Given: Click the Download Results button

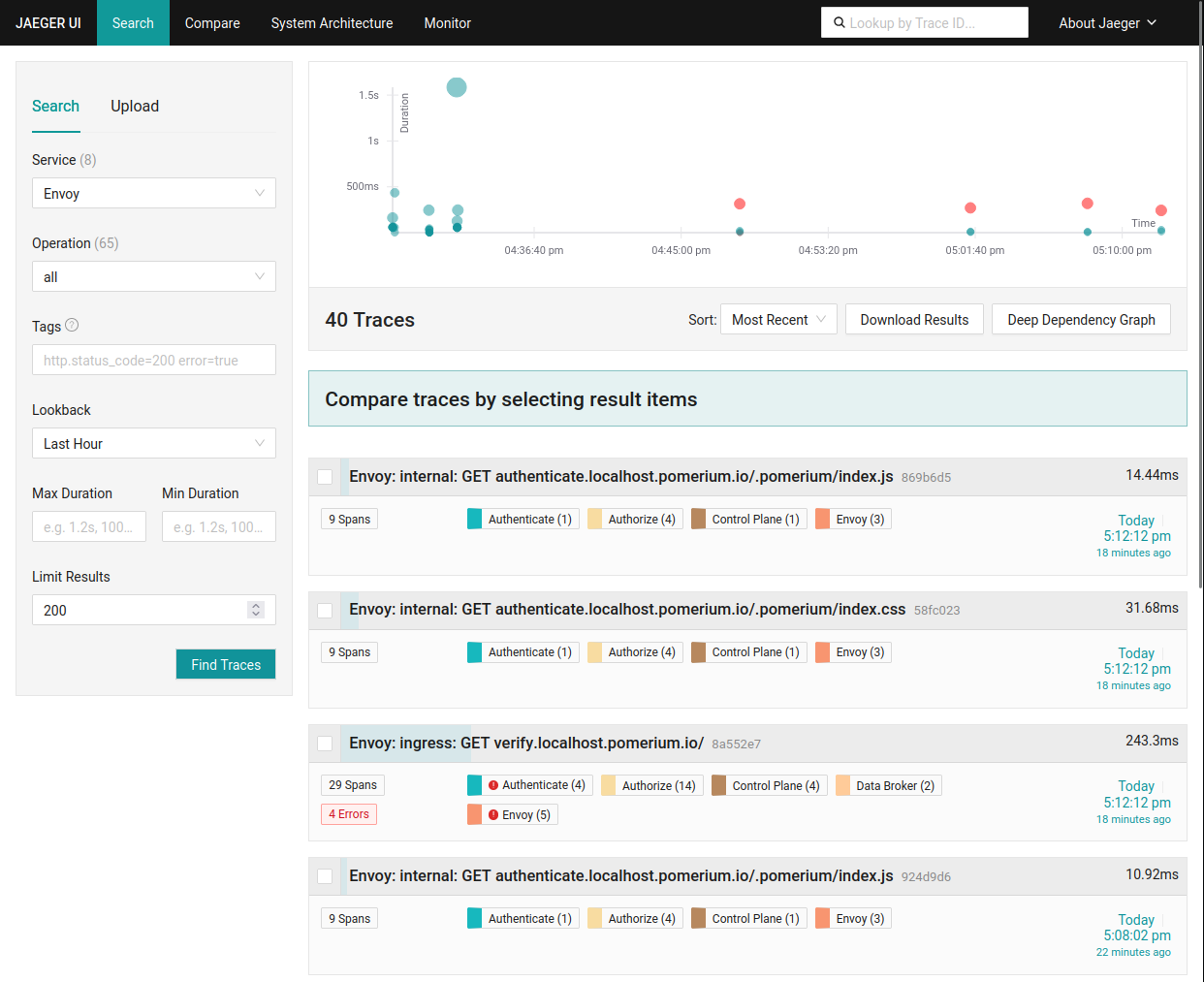Looking at the screenshot, I should [914, 320].
